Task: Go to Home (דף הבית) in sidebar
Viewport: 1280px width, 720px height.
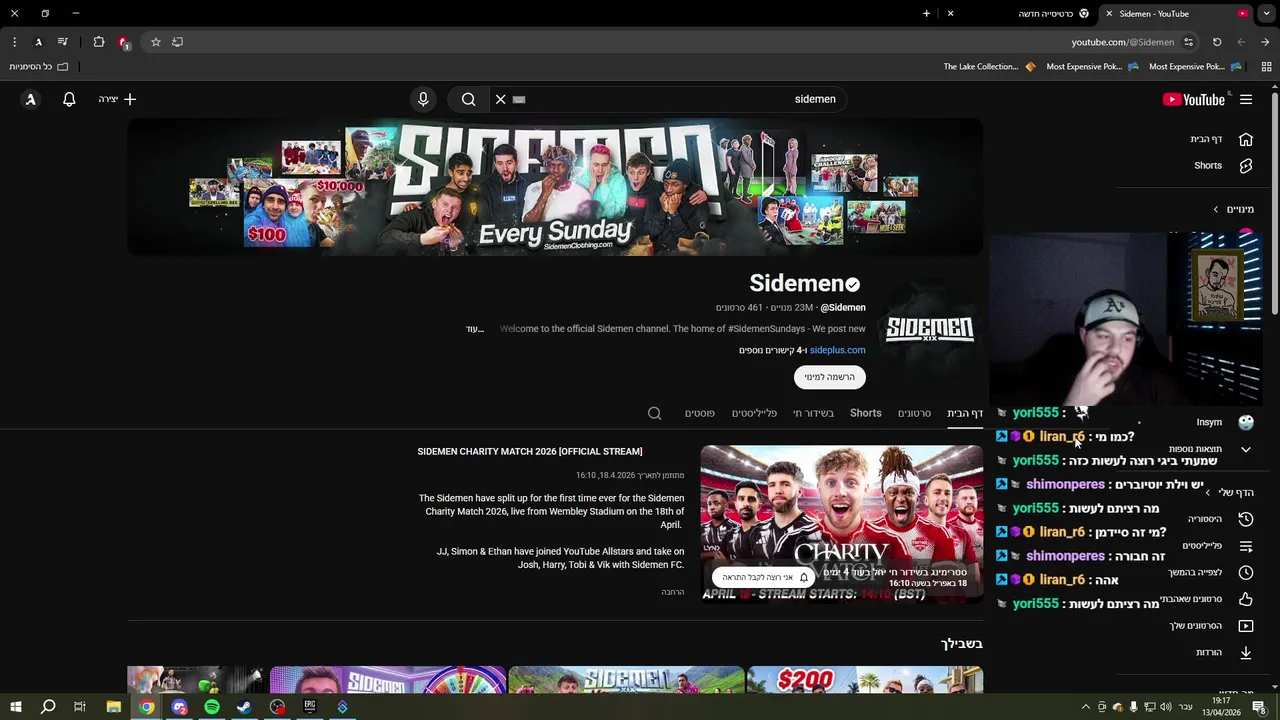Action: [x=1222, y=139]
